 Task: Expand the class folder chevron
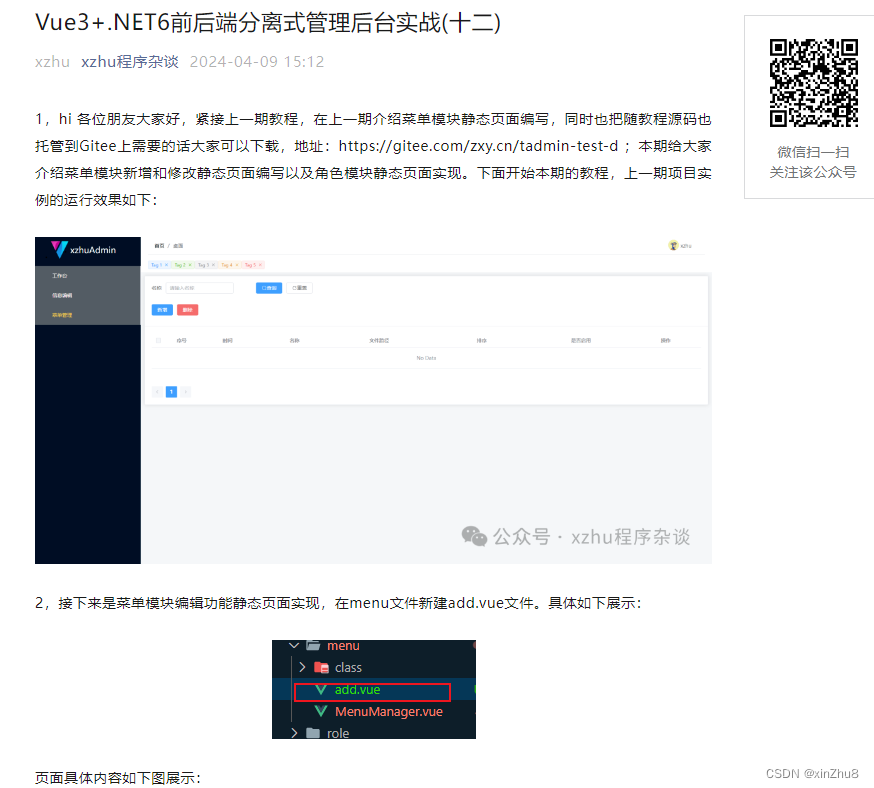pyautogui.click(x=301, y=667)
